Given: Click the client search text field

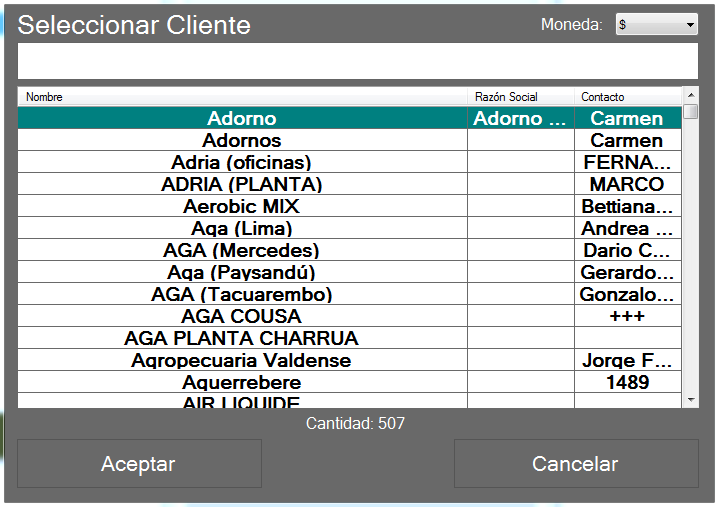Looking at the screenshot, I should tap(357, 61).
